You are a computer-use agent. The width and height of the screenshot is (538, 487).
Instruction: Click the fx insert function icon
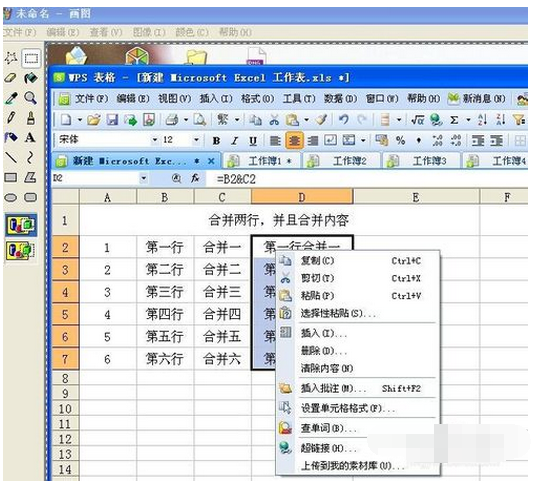(x=196, y=178)
